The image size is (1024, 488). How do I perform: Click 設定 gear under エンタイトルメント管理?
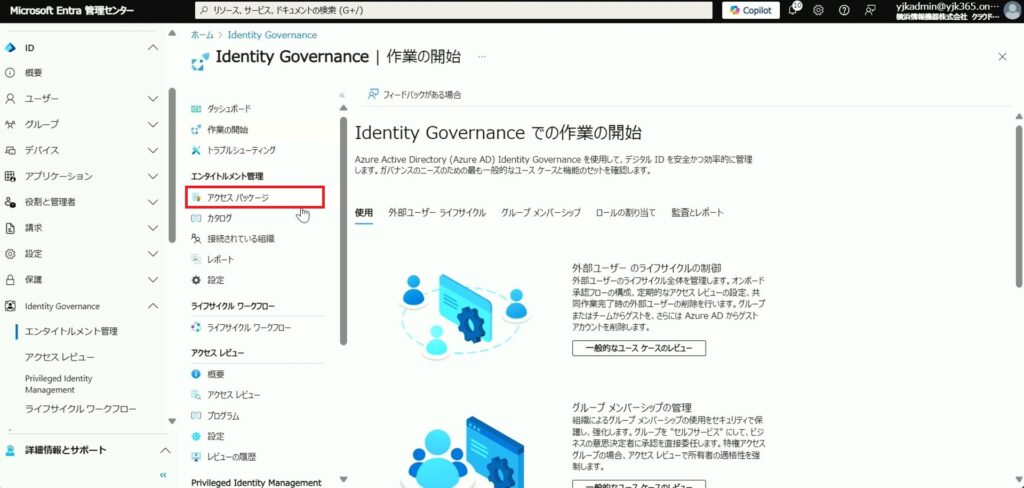pos(196,280)
